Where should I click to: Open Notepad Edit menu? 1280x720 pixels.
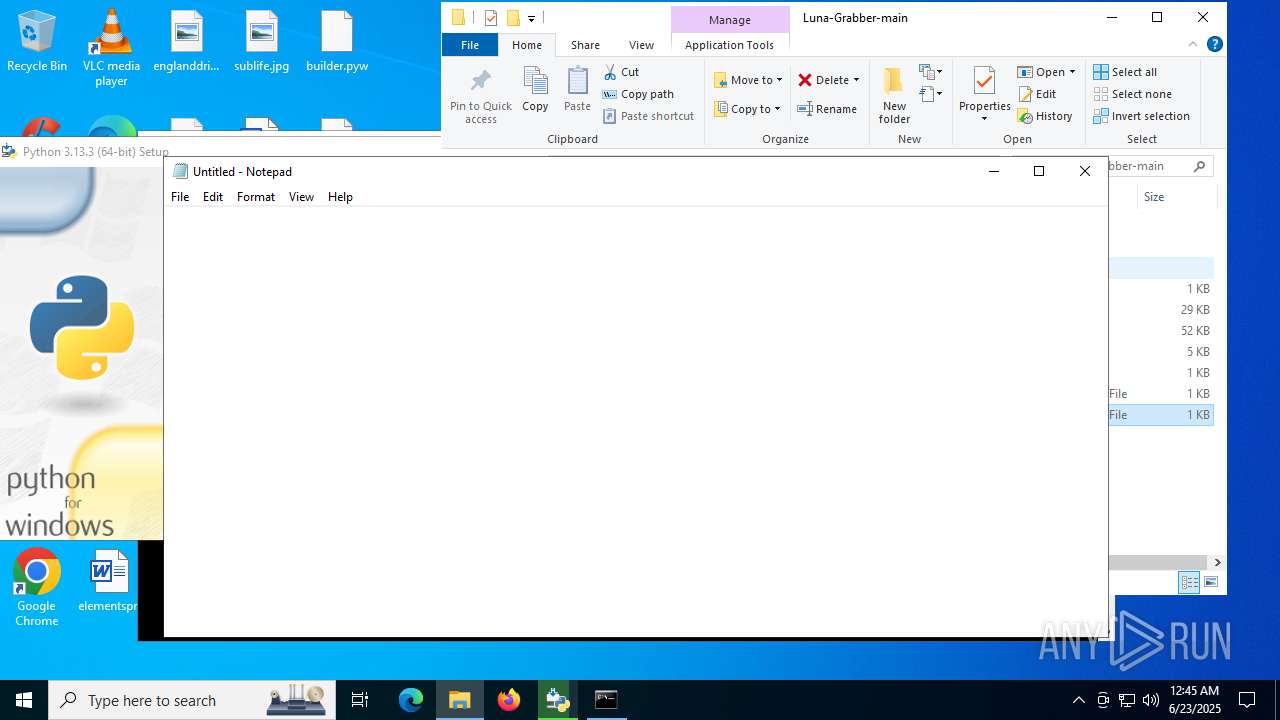click(213, 197)
